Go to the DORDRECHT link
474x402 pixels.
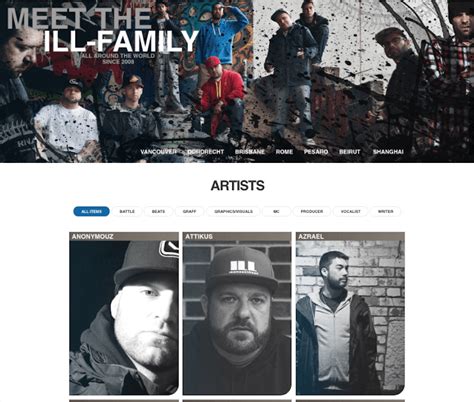206,152
